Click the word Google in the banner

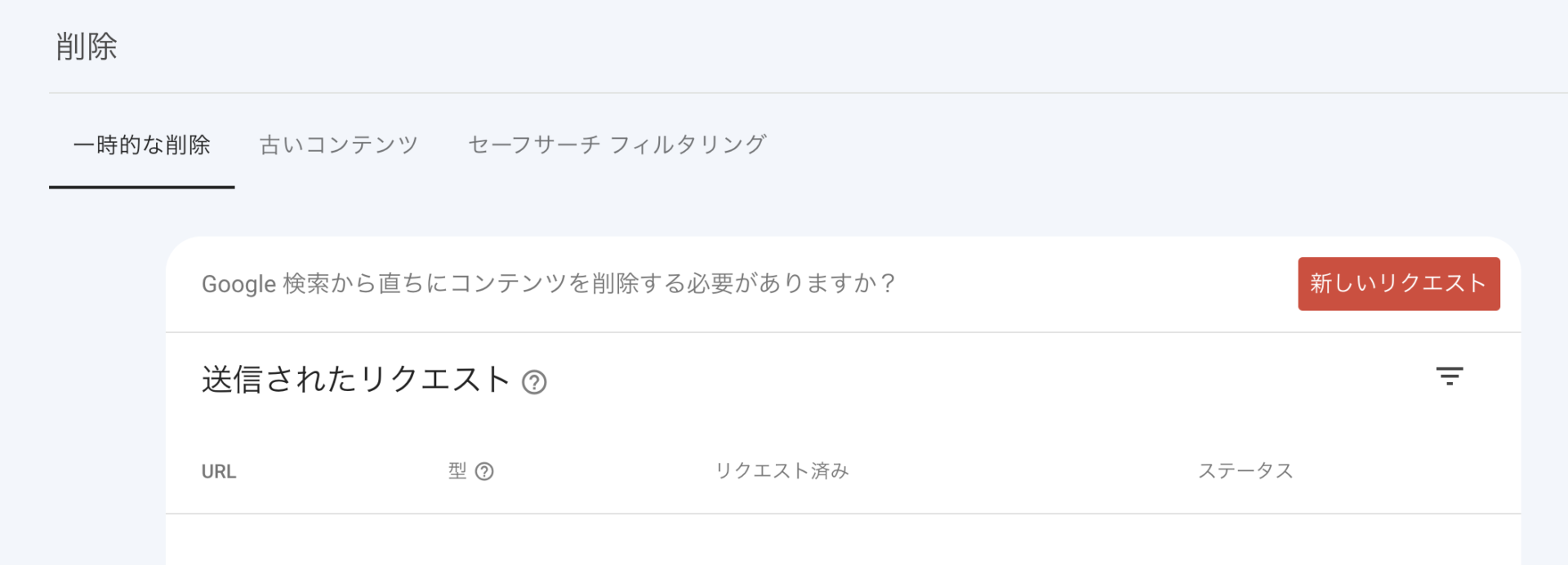238,284
